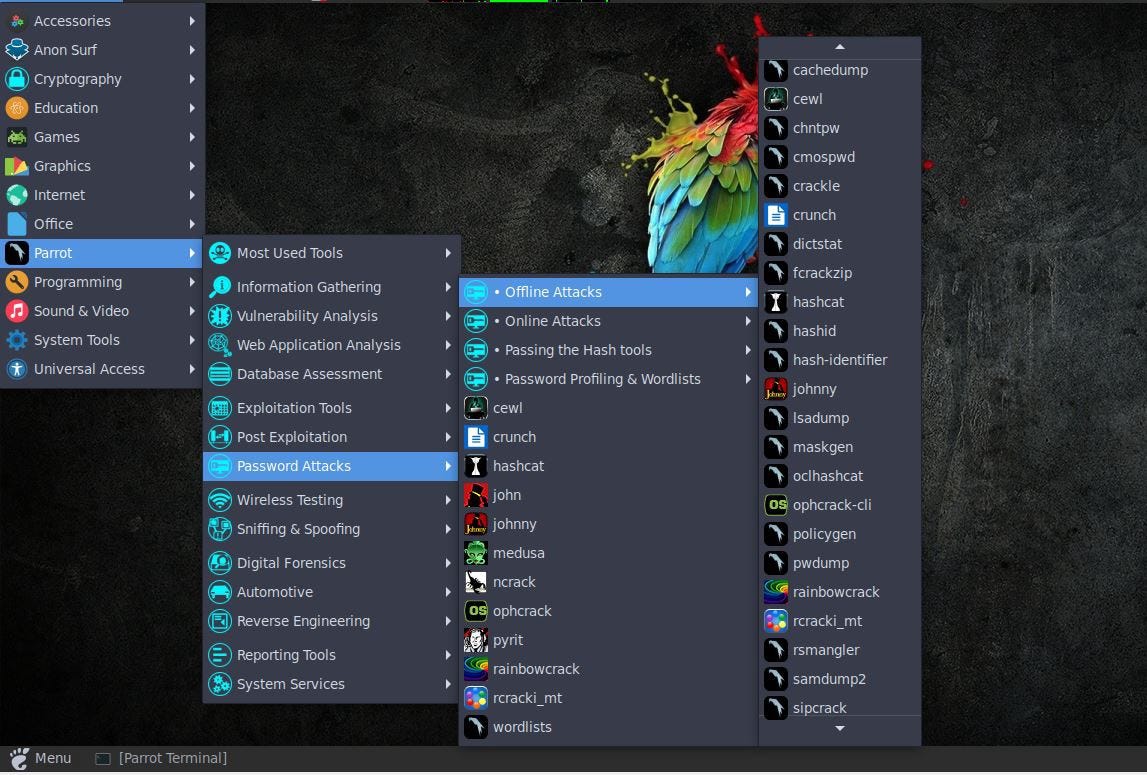This screenshot has height=775, width=1147.
Task: Launch lsadump from Offline Attacks
Action: click(x=840, y=418)
